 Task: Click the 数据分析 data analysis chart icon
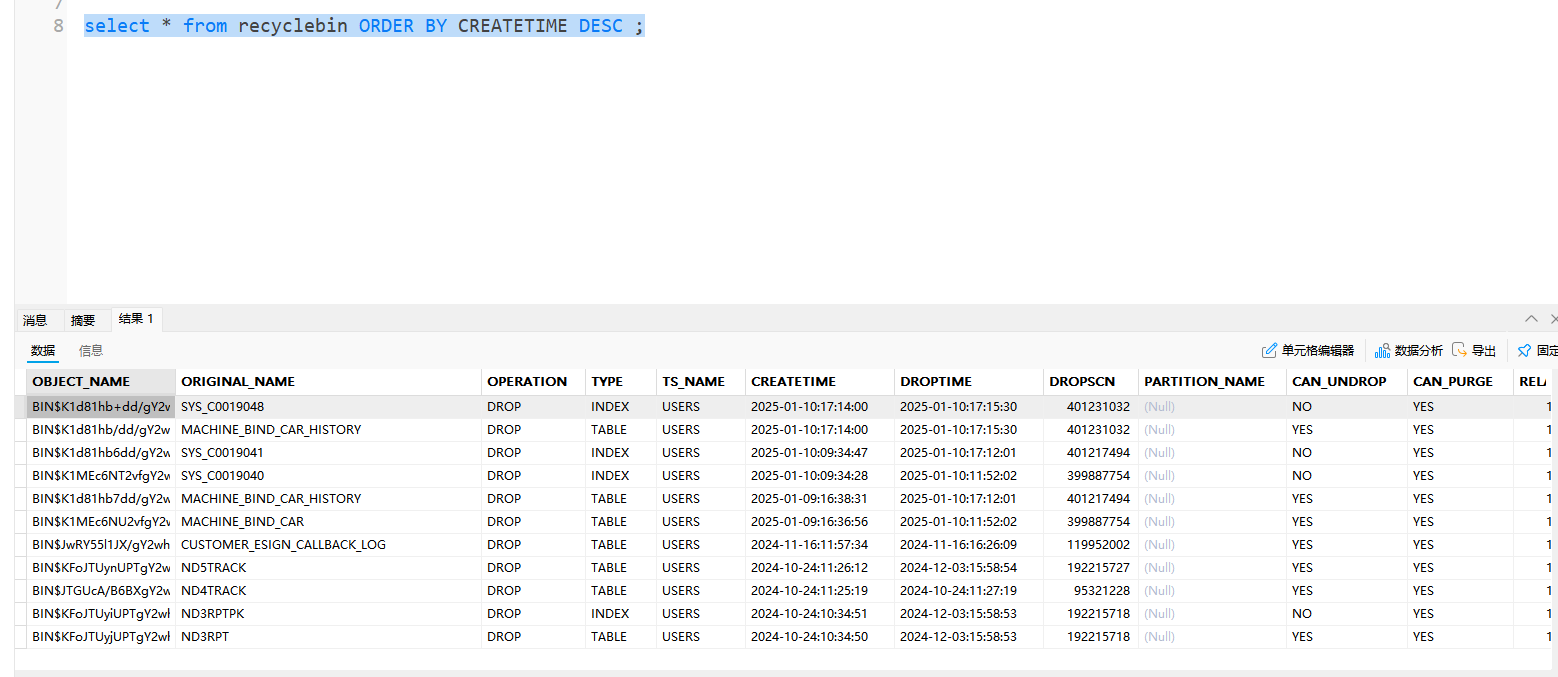click(1383, 351)
